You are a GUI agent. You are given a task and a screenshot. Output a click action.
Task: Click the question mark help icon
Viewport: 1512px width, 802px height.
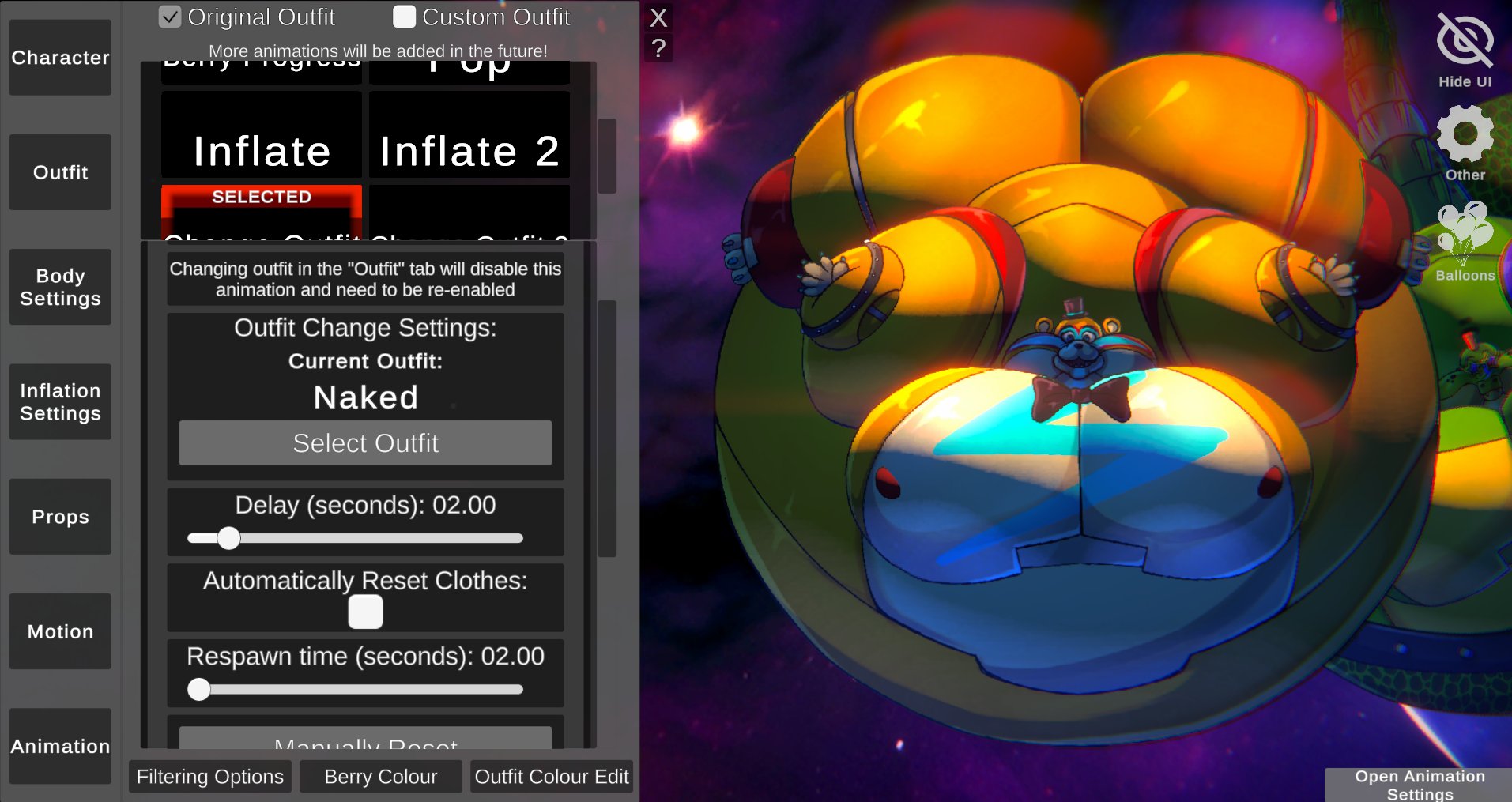pyautogui.click(x=658, y=49)
